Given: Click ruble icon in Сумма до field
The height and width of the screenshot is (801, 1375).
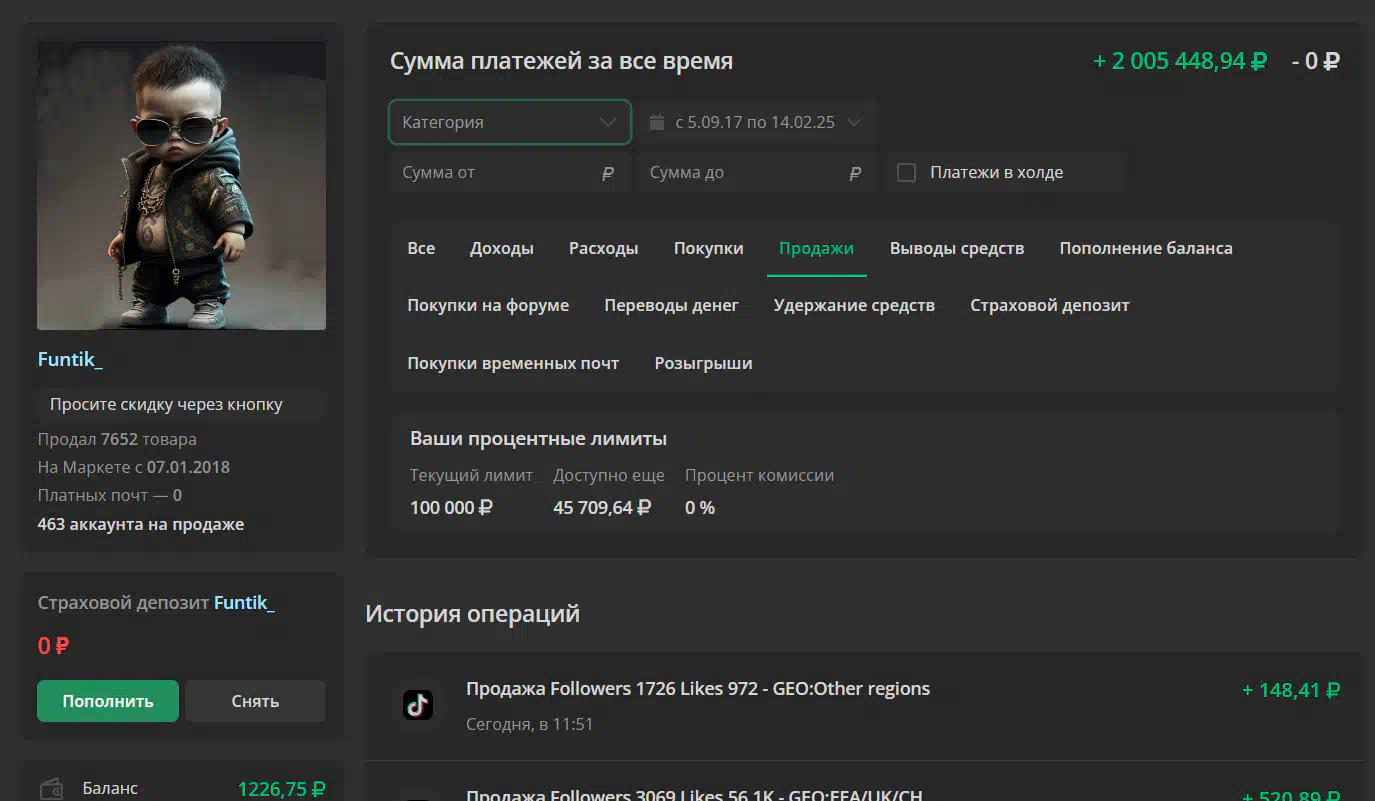Looking at the screenshot, I should click(855, 173).
